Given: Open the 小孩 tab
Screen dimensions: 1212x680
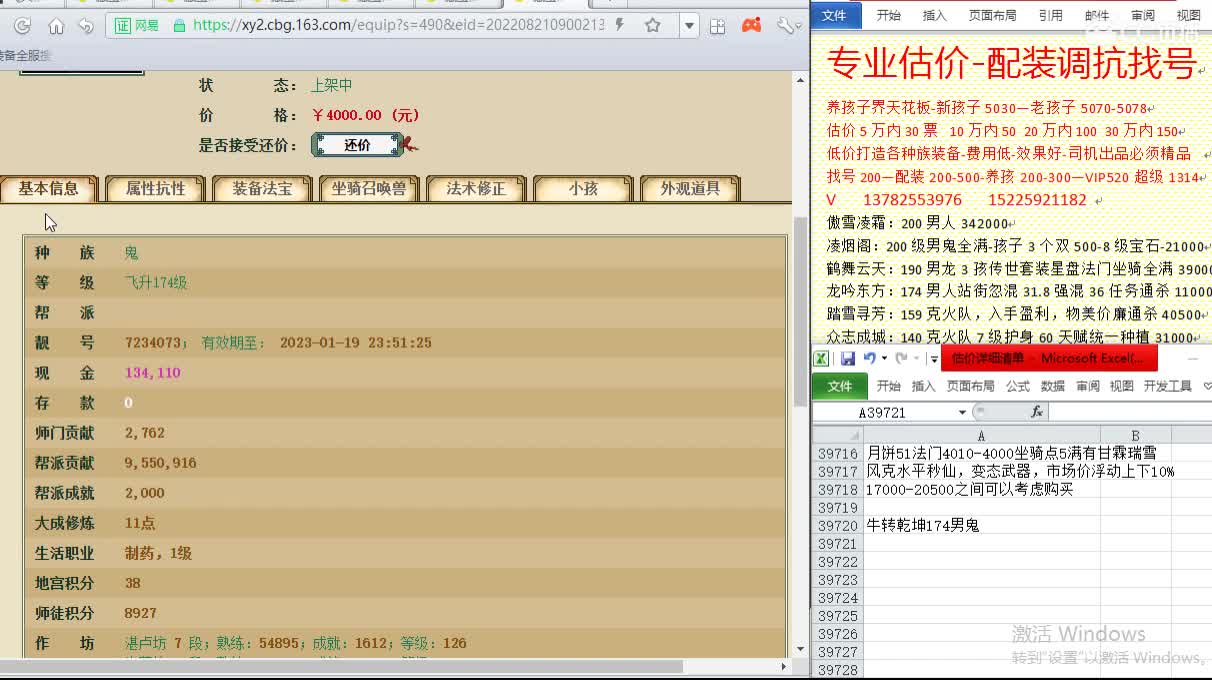Looking at the screenshot, I should pyautogui.click(x=583, y=188).
